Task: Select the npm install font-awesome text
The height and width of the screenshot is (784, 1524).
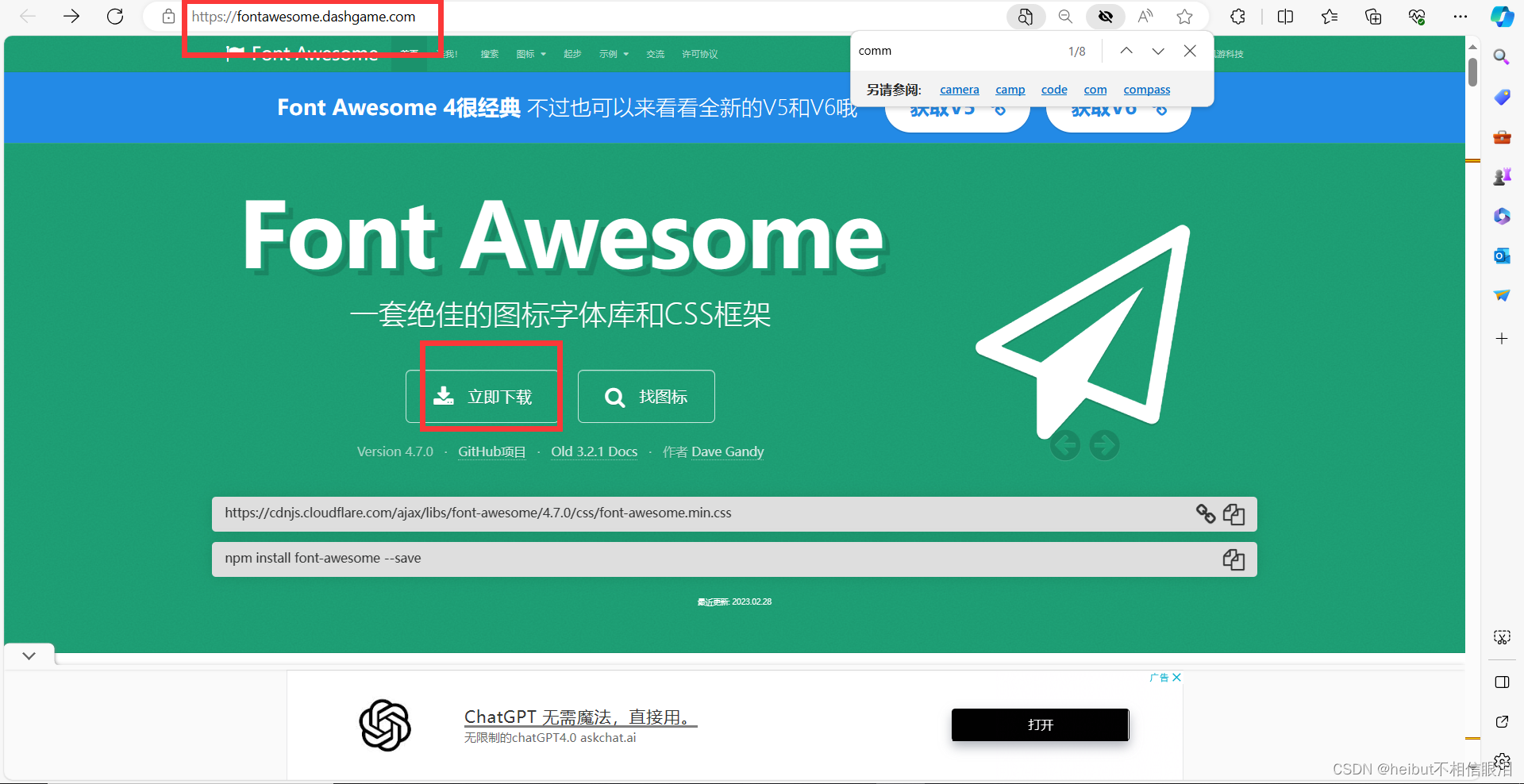Action: pyautogui.click(x=323, y=558)
